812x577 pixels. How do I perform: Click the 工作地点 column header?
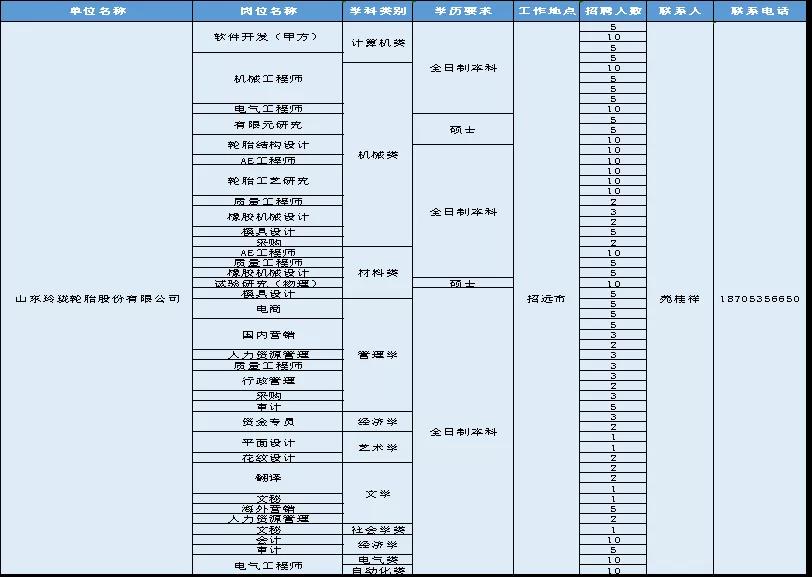(546, 11)
